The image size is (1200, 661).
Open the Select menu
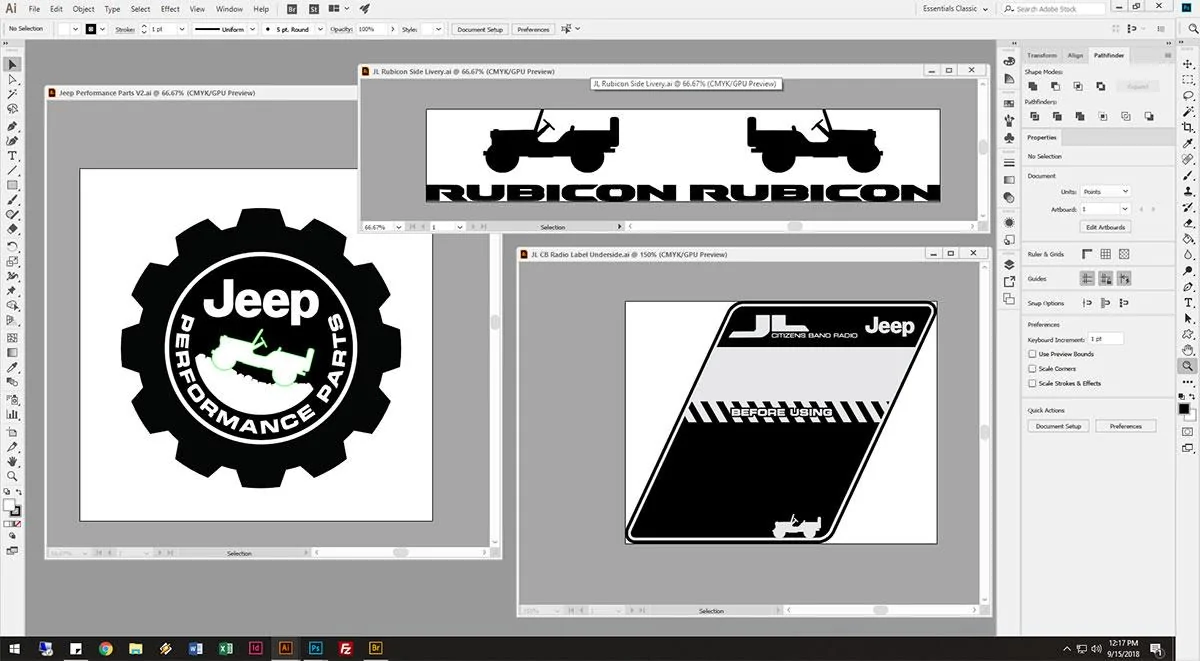pos(141,9)
